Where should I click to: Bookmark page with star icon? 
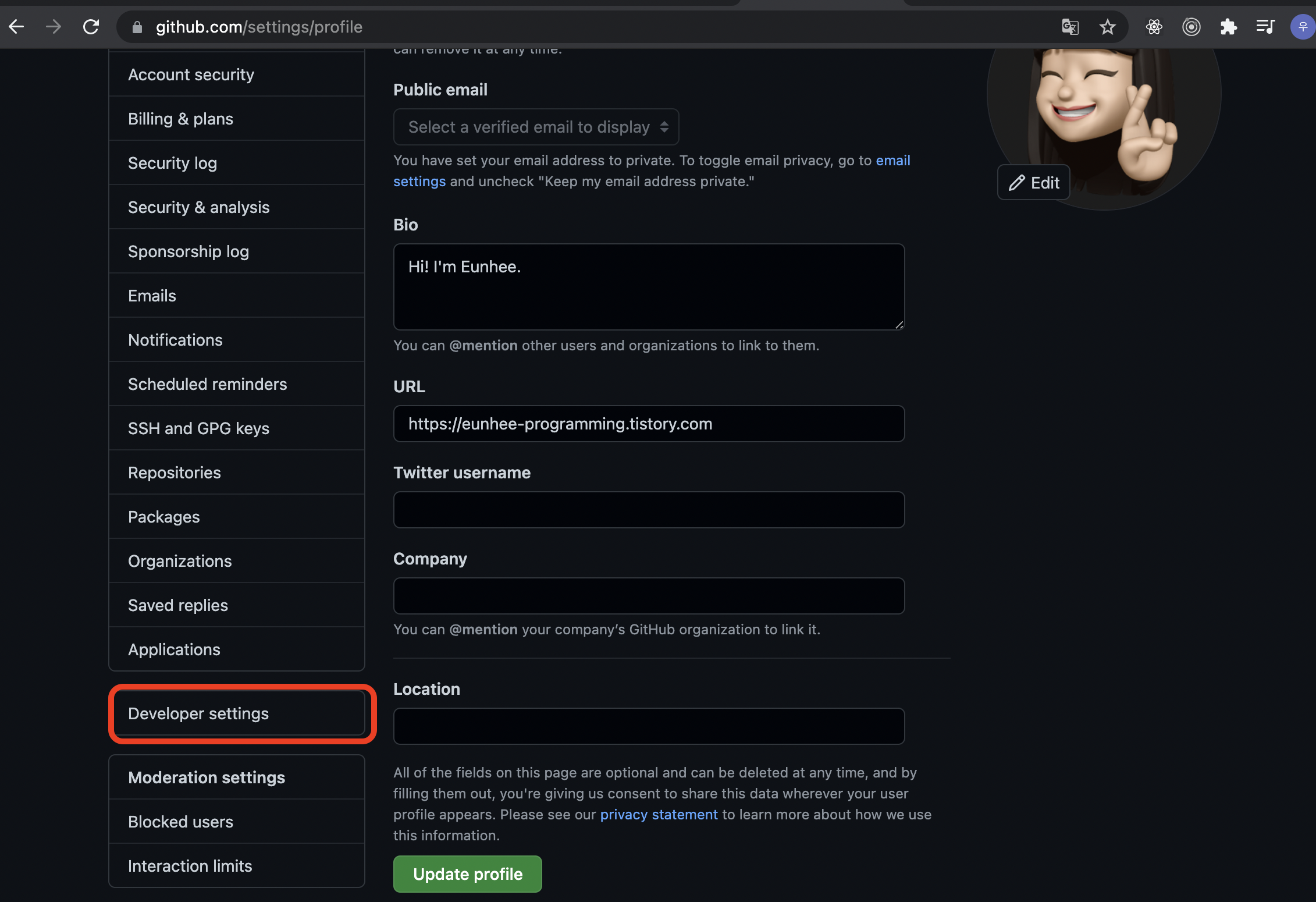pos(1107,27)
